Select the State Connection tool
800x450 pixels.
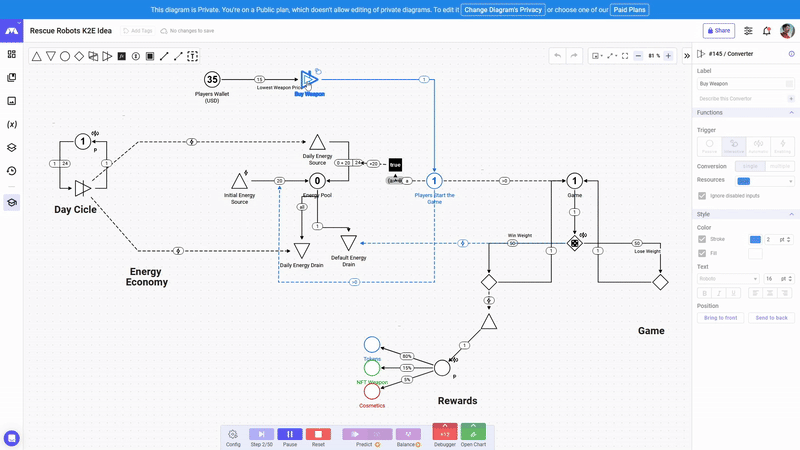coord(178,56)
